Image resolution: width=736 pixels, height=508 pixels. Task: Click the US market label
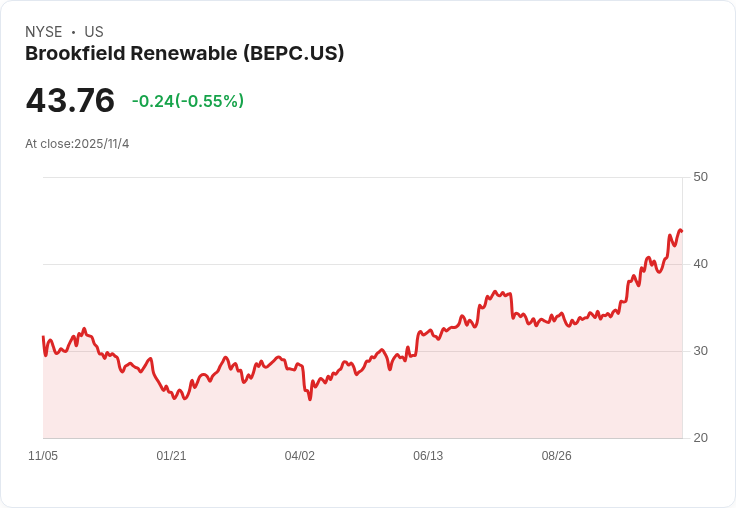click(x=94, y=32)
